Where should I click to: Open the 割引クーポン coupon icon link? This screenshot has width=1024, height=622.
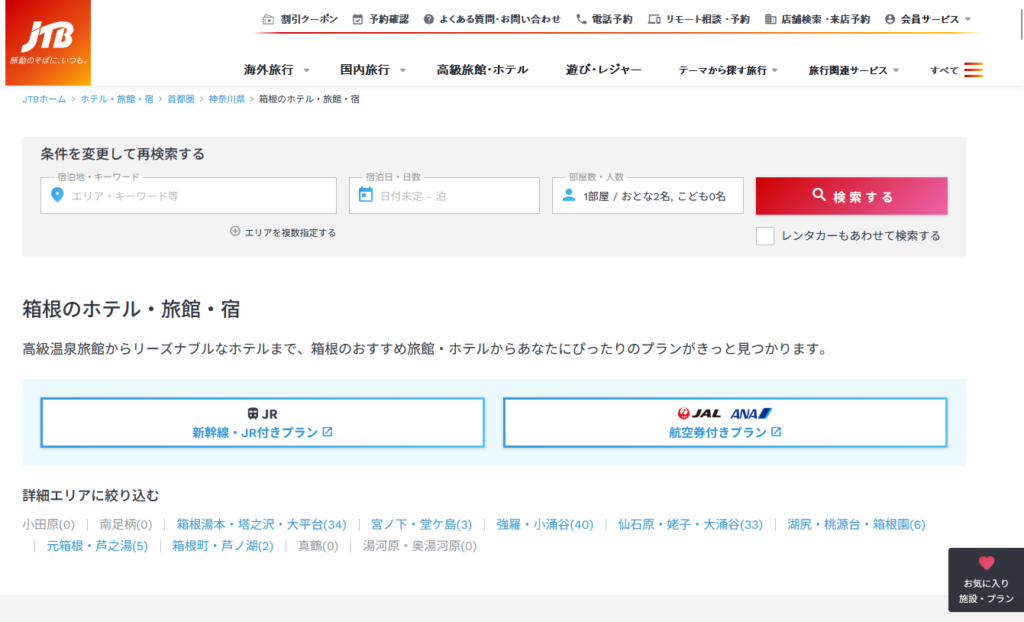coord(268,19)
